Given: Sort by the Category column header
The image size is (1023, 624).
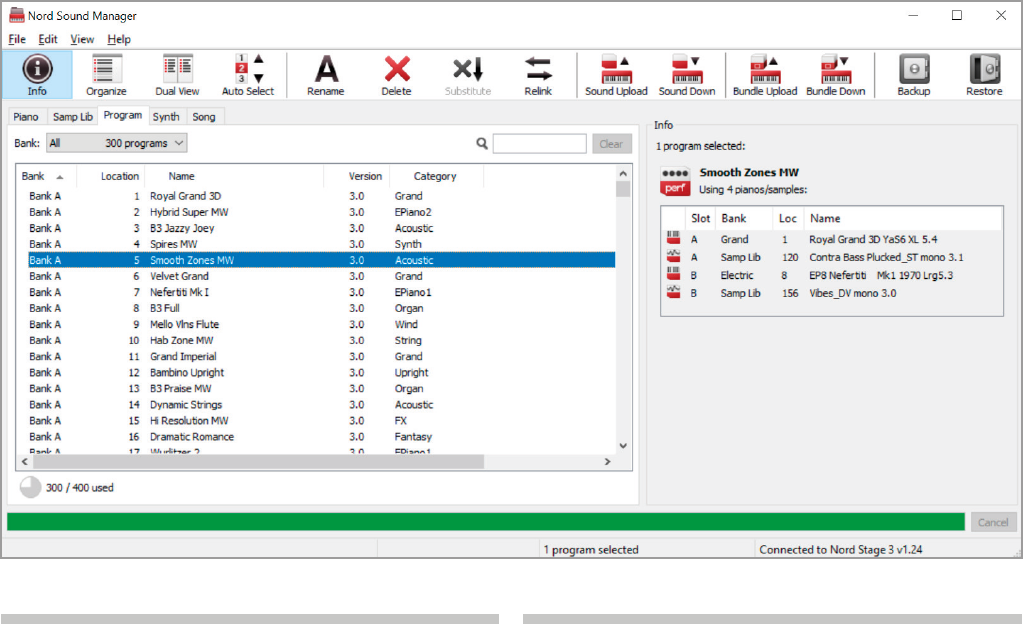Looking at the screenshot, I should click(436, 176).
